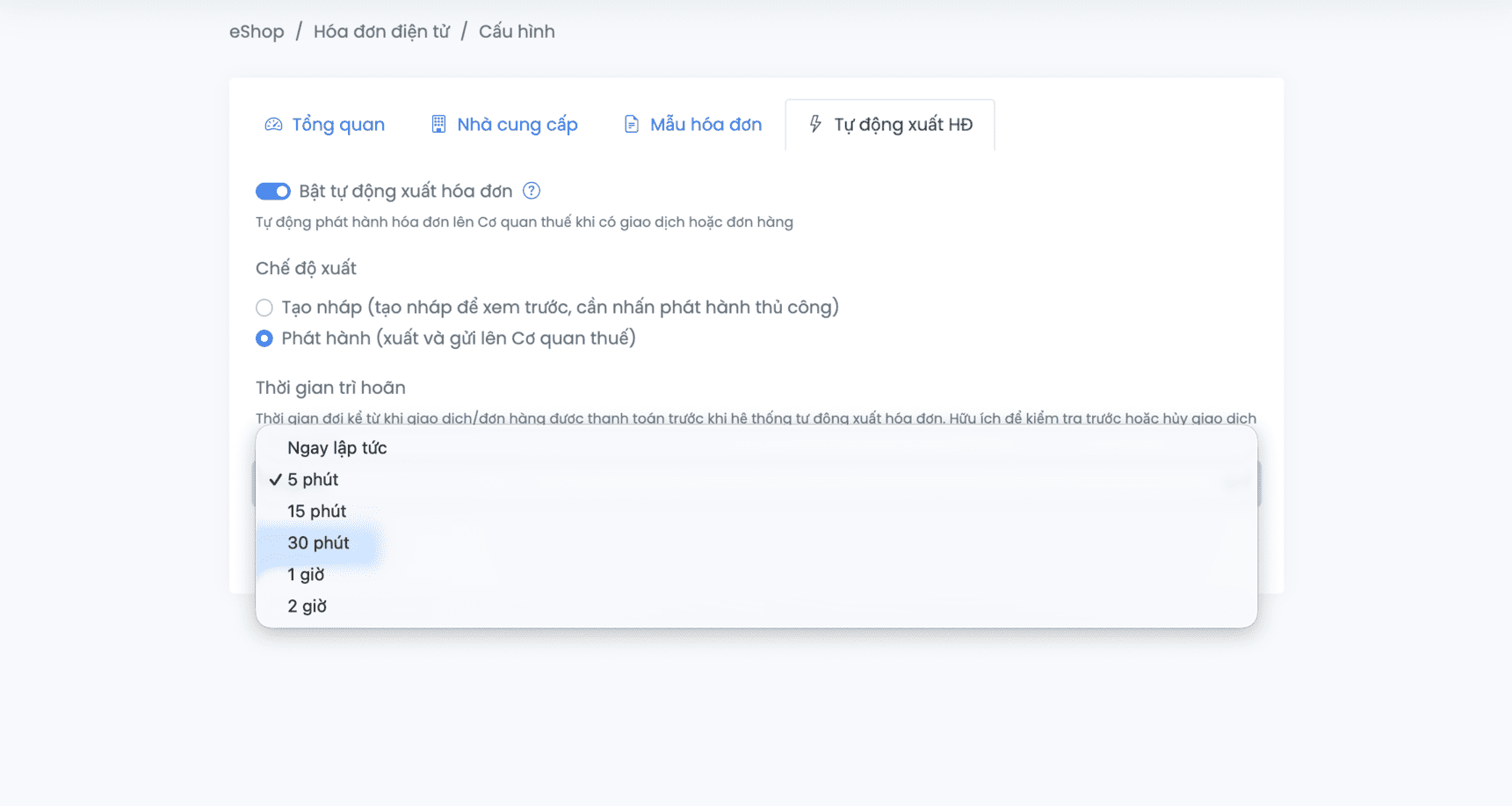
Task: Open the Mẫu hóa đơn tab
Action: pyautogui.click(x=705, y=125)
